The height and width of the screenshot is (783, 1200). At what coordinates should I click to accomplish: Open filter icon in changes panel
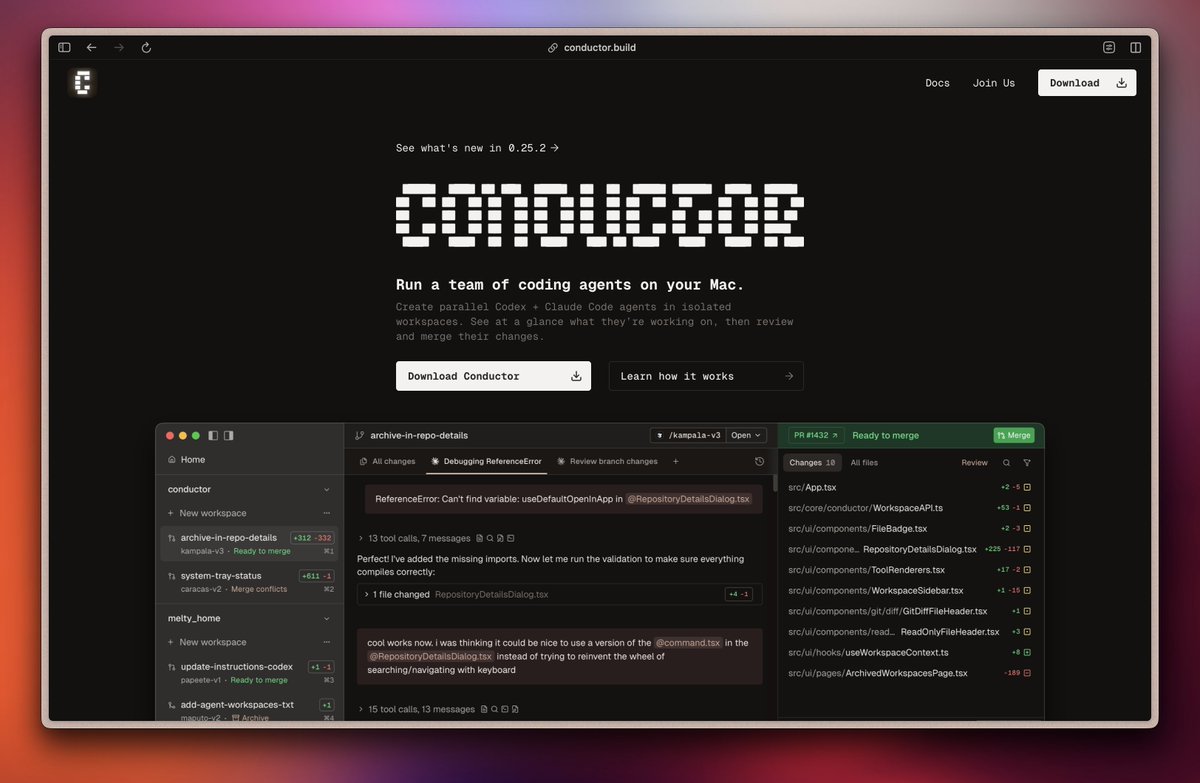(x=1027, y=463)
